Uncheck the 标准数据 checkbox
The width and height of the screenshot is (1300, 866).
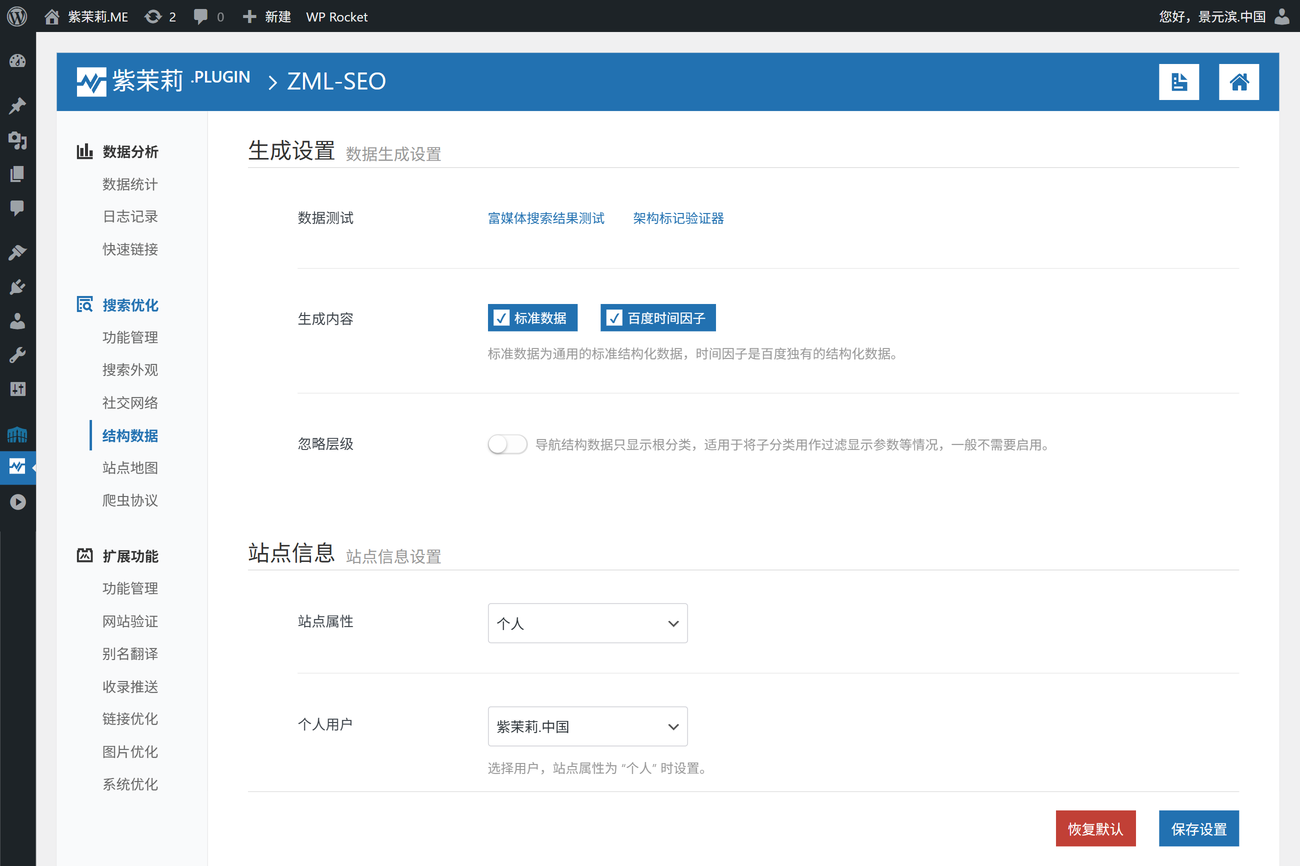[501, 318]
